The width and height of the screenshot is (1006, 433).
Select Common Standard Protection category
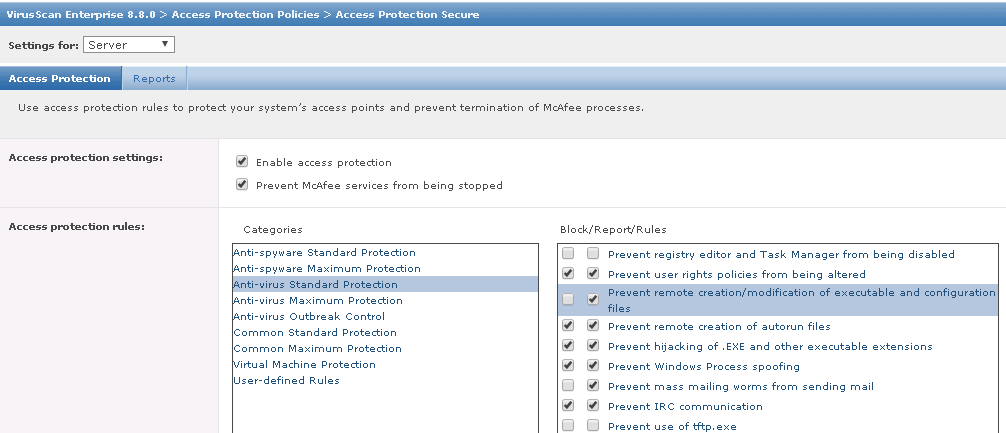[315, 332]
